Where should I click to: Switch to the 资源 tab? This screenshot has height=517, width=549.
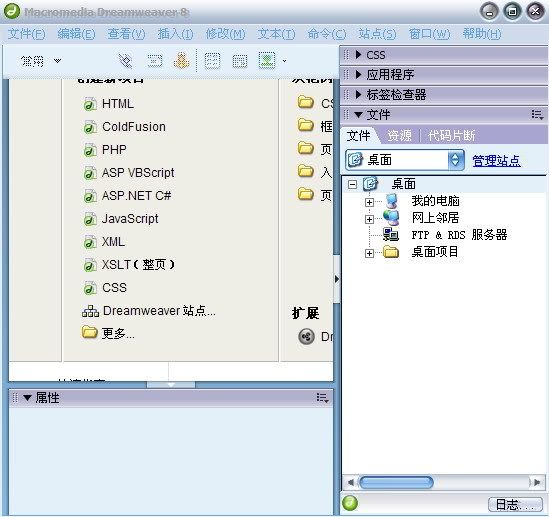coord(399,136)
